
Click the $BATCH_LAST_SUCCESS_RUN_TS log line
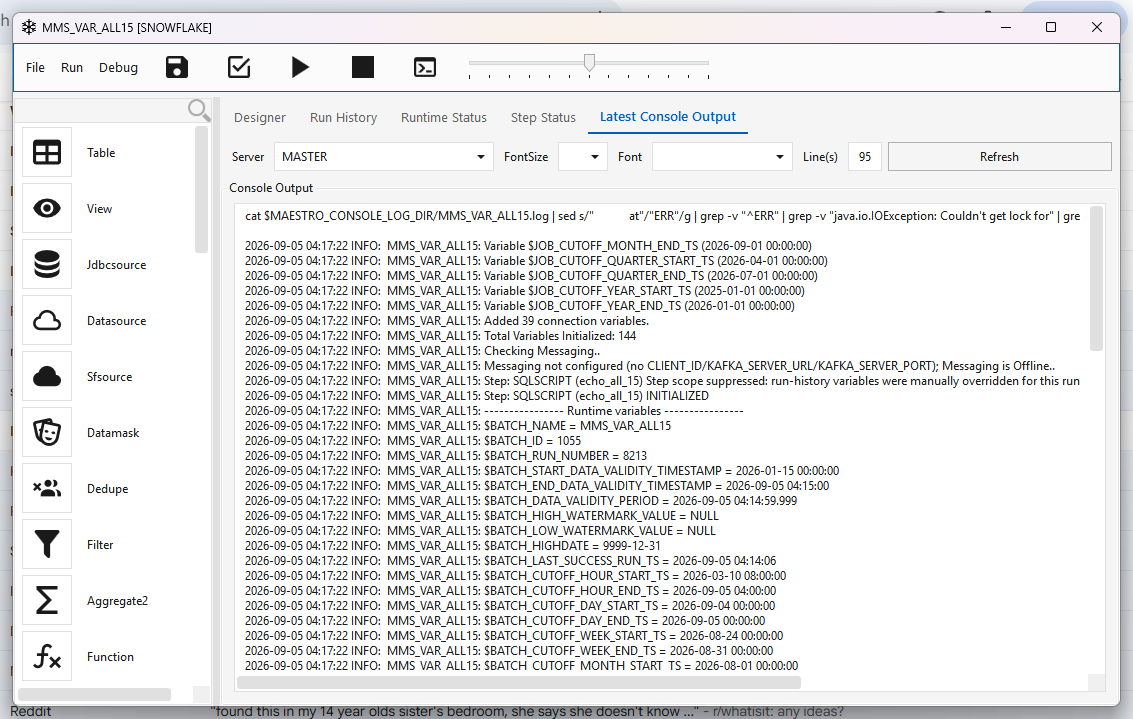coord(510,561)
